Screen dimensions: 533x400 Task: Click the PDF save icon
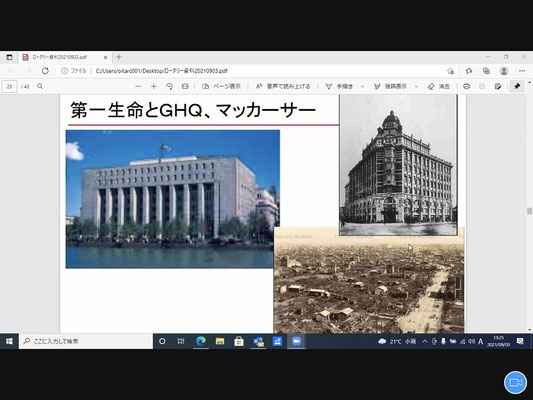[482, 86]
